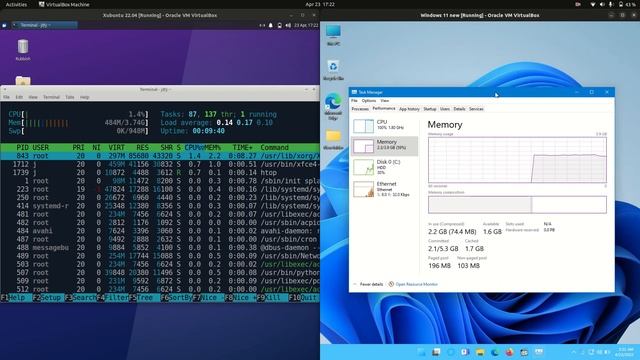Open File menu in Xubuntu Terminal
The image size is (640, 360).
pos(7,97)
